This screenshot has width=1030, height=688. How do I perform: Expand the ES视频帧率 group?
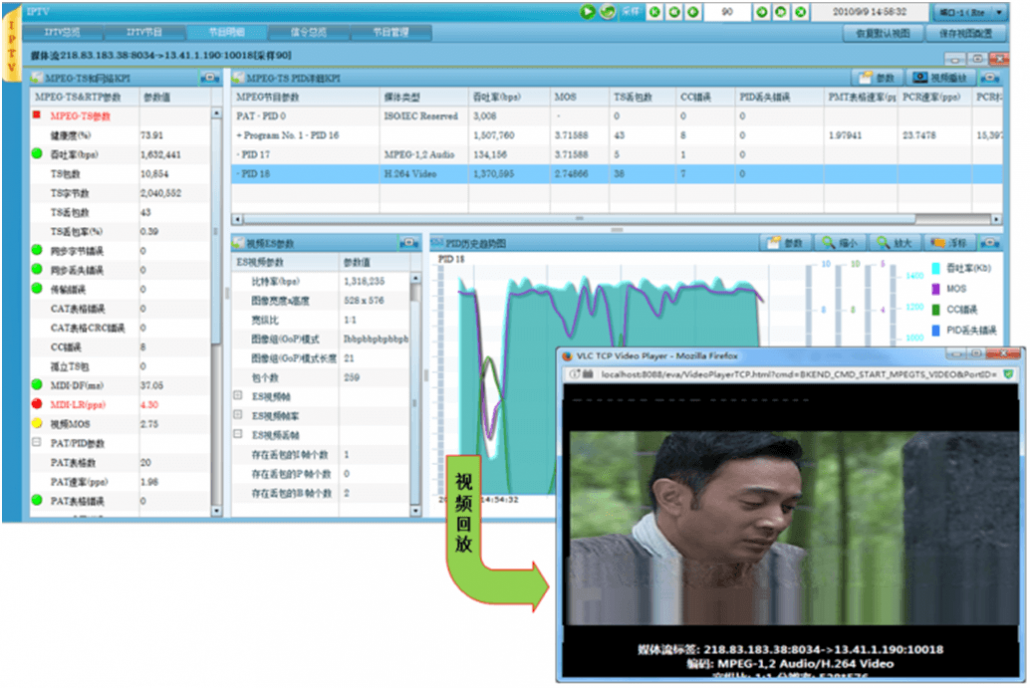(x=238, y=415)
